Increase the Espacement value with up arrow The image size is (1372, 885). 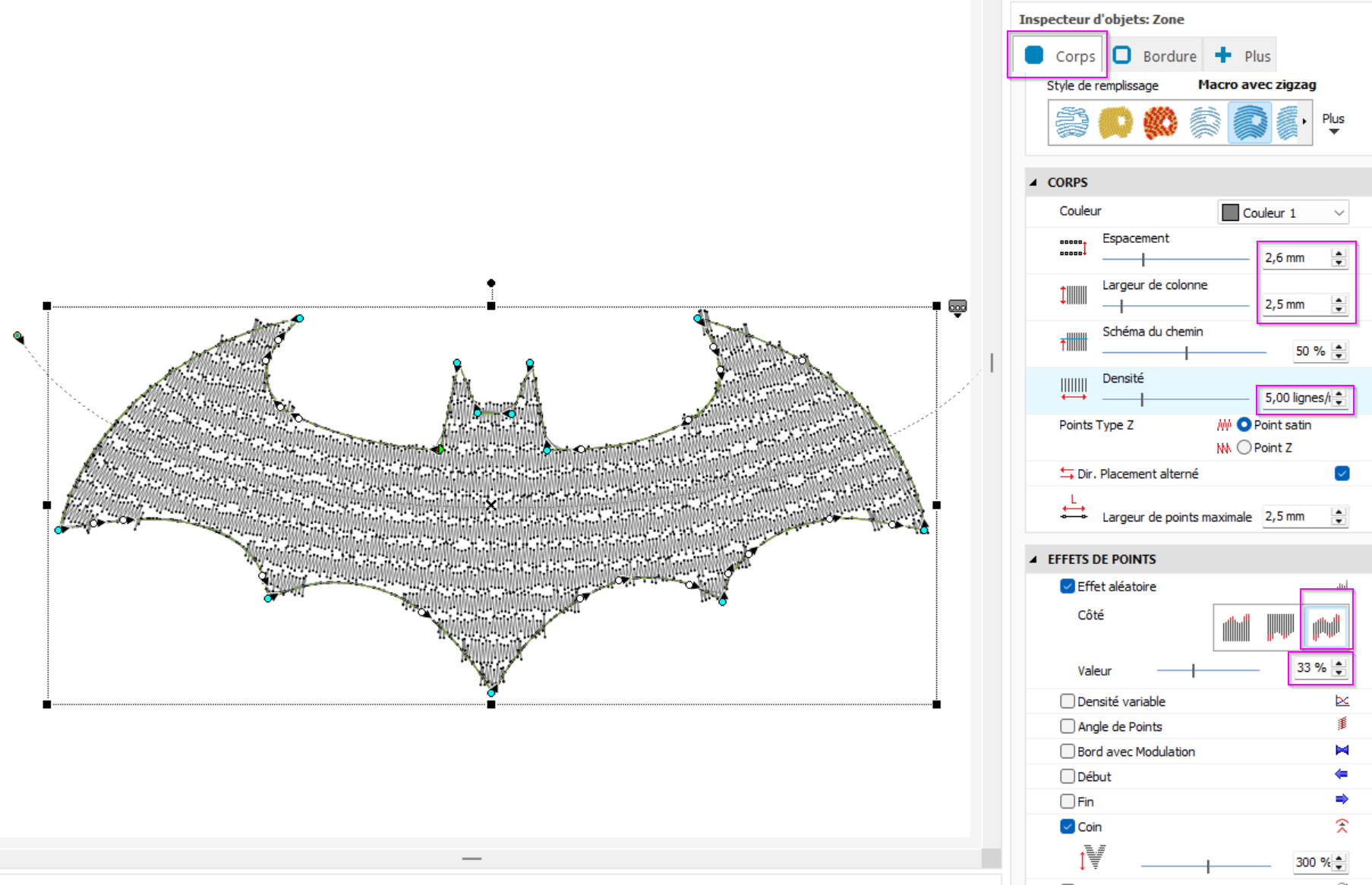(x=1339, y=254)
